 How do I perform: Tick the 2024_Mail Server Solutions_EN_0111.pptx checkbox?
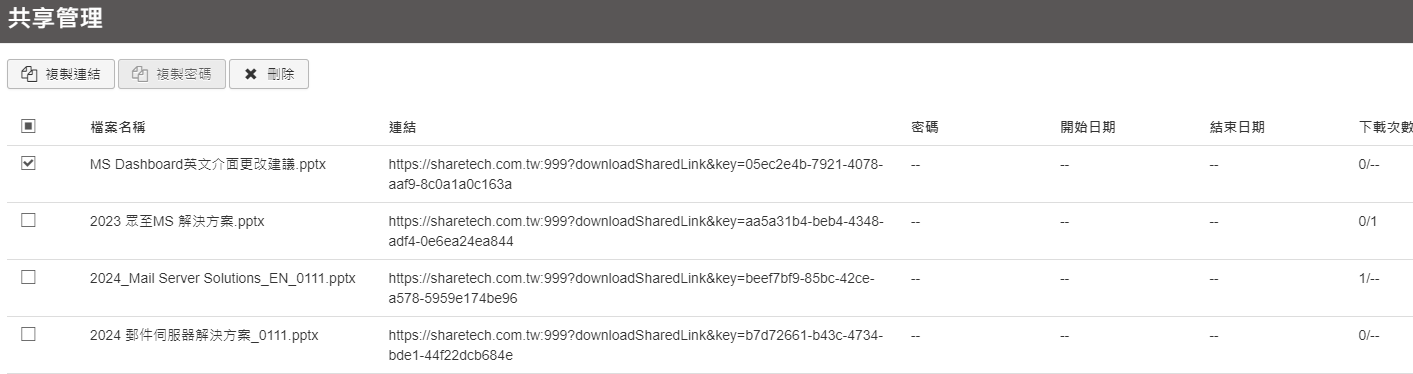coord(28,278)
